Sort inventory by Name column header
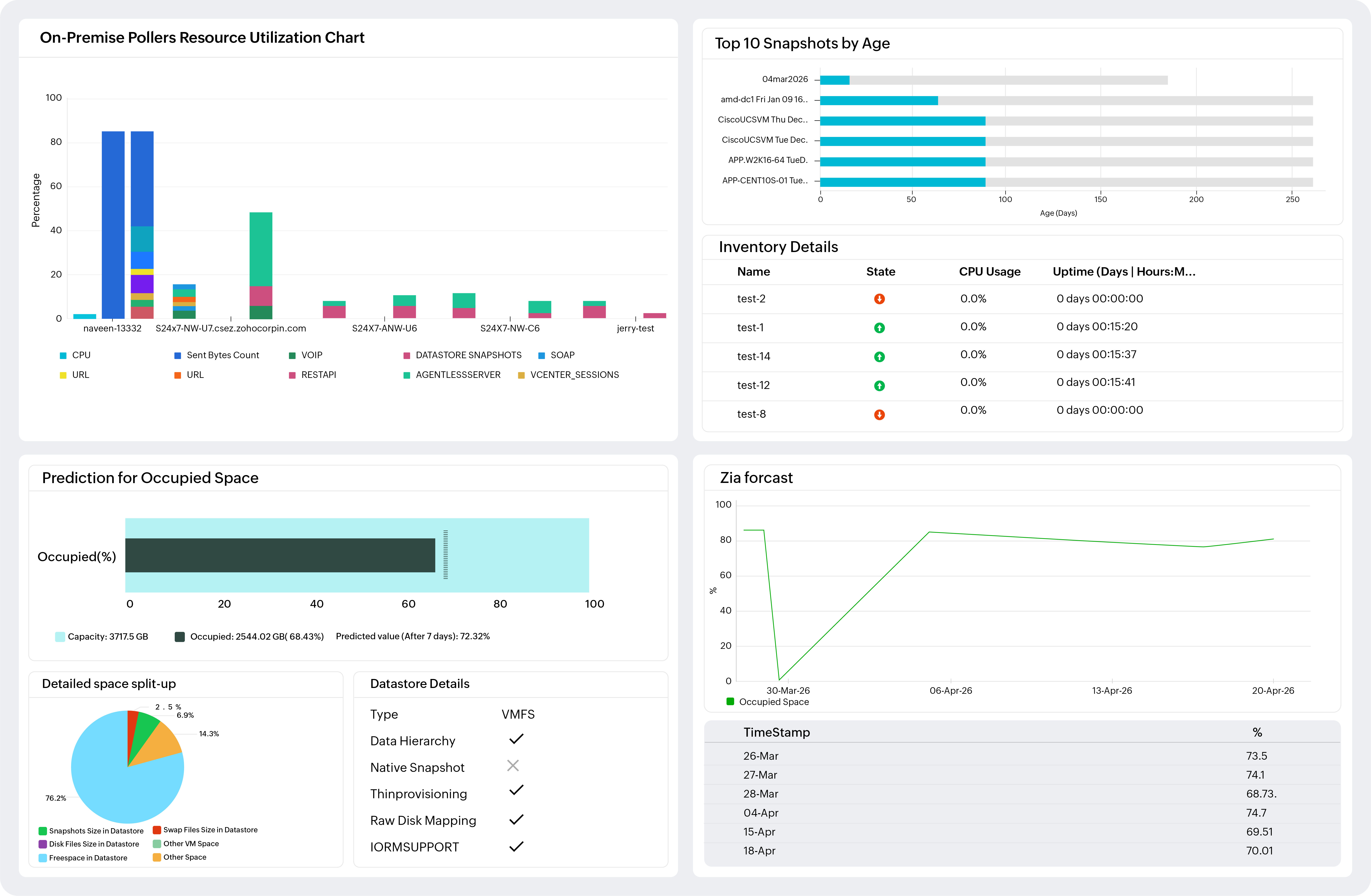The image size is (1371, 896). click(753, 272)
